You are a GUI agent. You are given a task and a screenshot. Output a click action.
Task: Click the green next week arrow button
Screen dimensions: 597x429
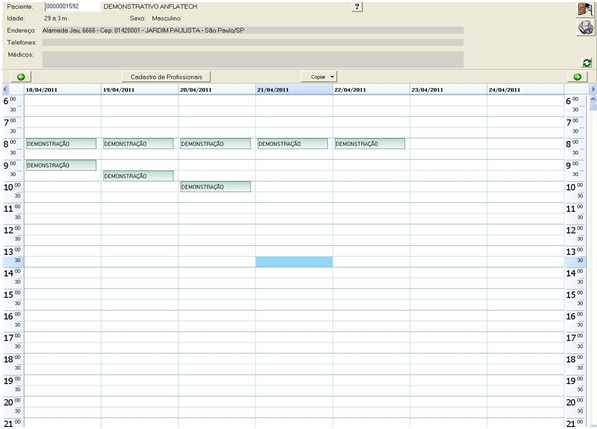click(x=577, y=77)
